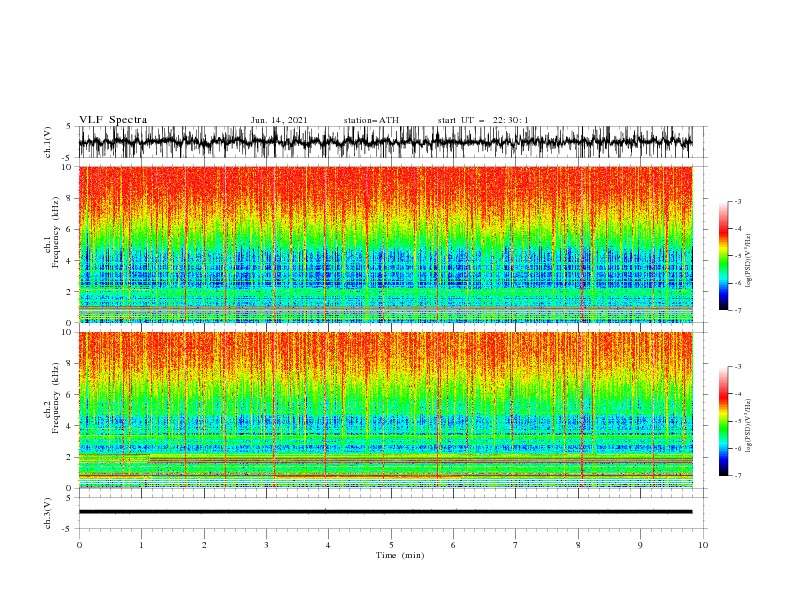Click the "-3" tick on lower colorbar

(738, 367)
